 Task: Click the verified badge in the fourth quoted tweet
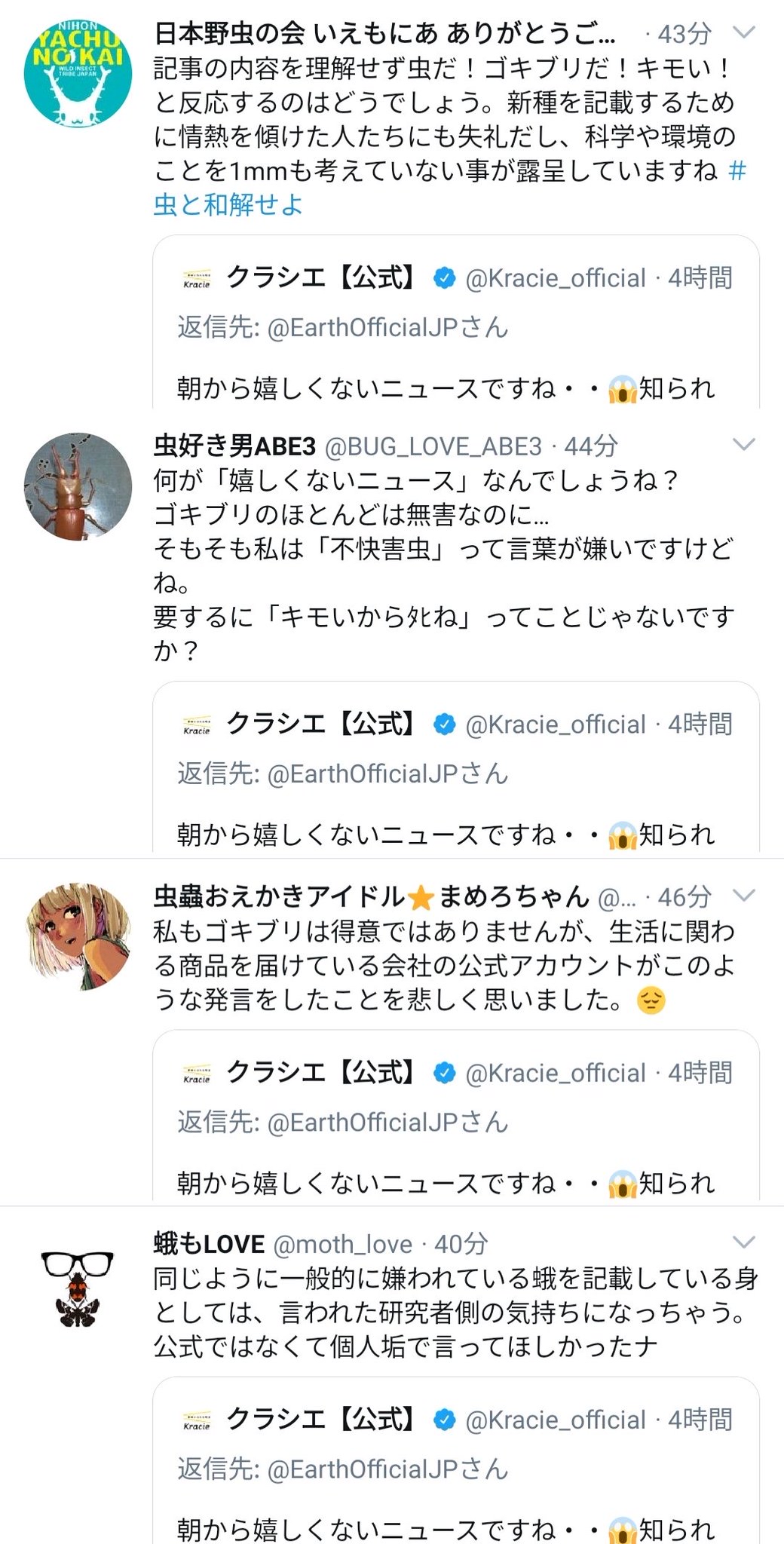coord(445,1420)
